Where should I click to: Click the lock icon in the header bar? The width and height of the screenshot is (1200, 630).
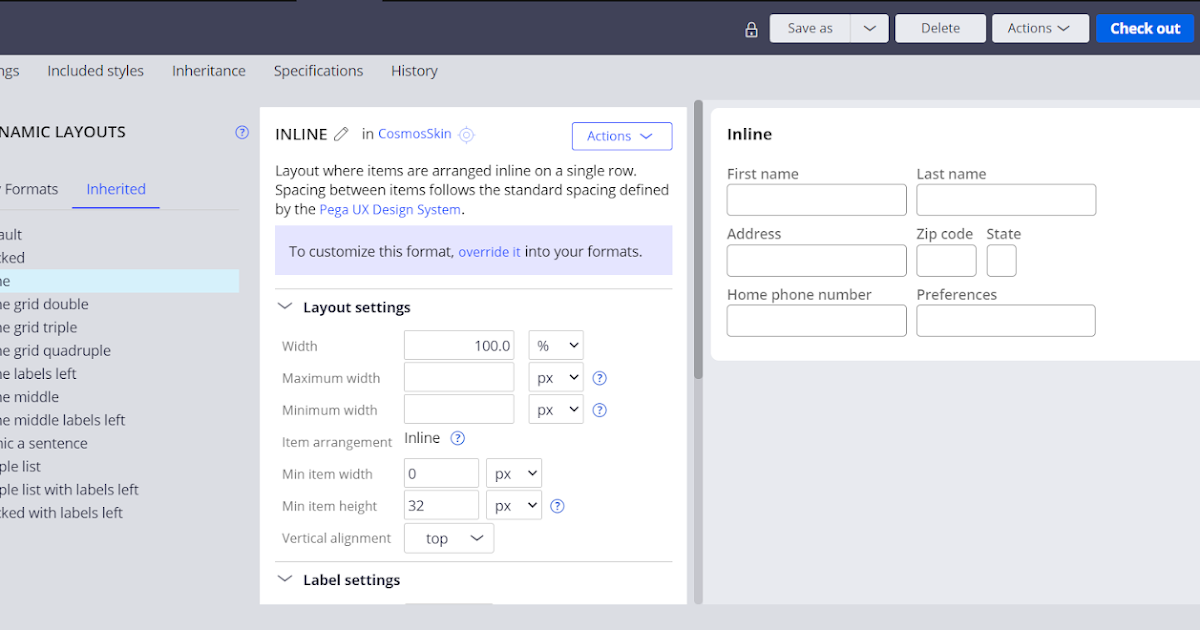[x=751, y=29]
